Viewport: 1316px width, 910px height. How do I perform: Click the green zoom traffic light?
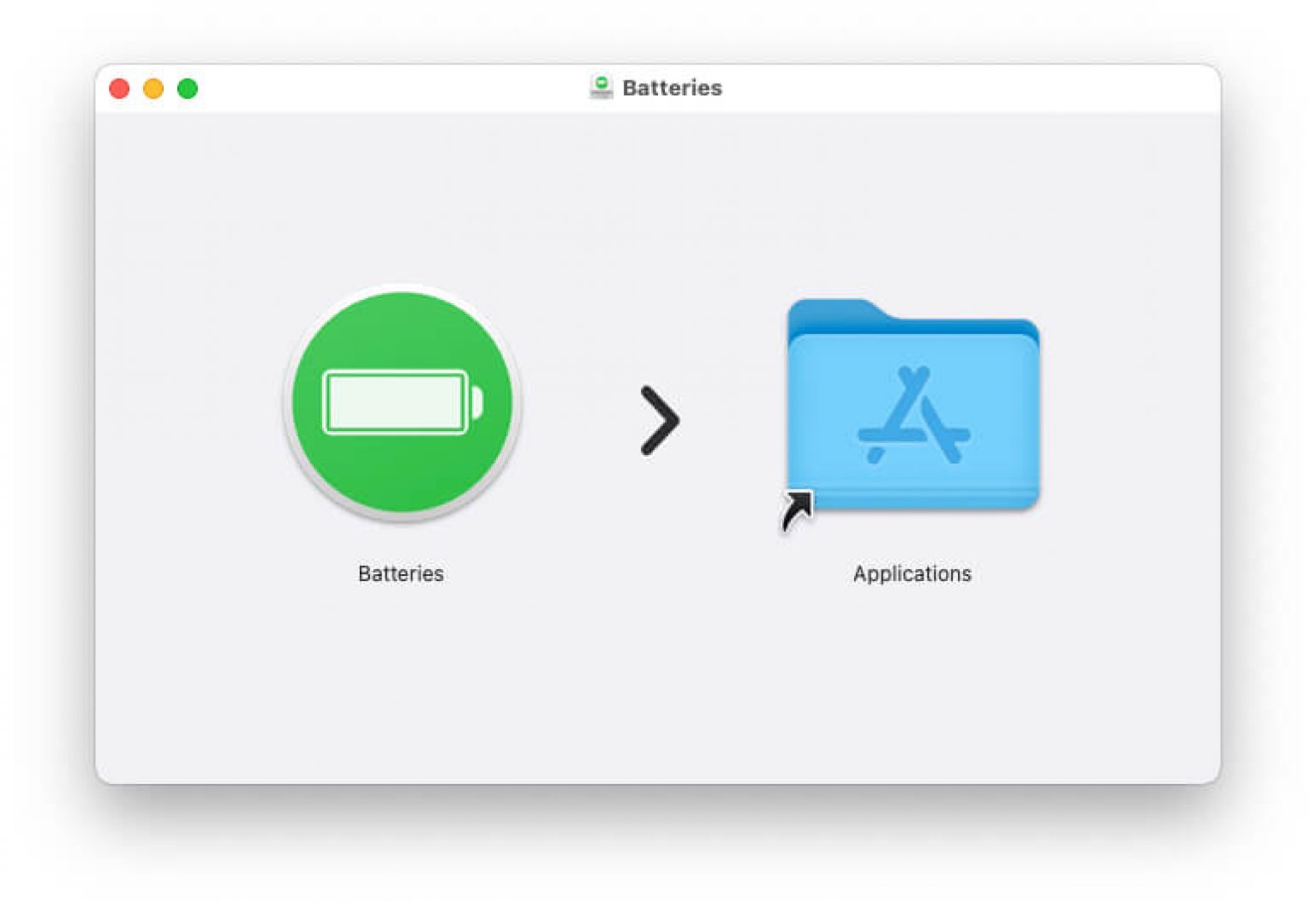188,88
